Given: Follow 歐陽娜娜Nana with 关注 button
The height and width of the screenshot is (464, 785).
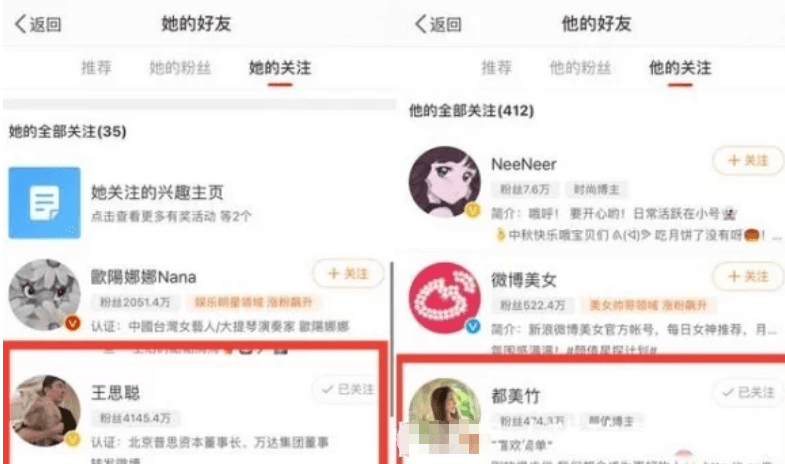Looking at the screenshot, I should [348, 274].
